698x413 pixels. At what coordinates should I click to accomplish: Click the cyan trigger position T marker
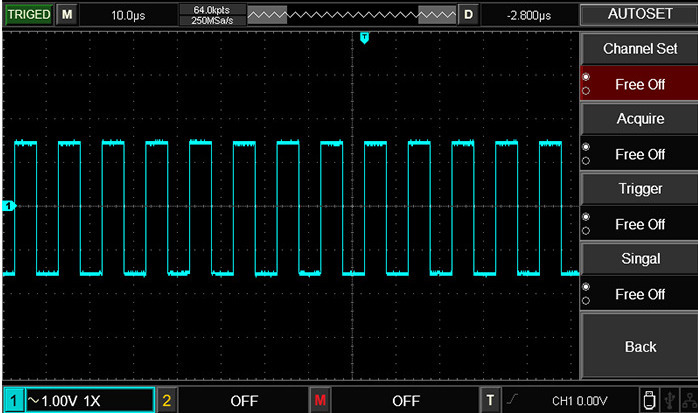point(365,38)
